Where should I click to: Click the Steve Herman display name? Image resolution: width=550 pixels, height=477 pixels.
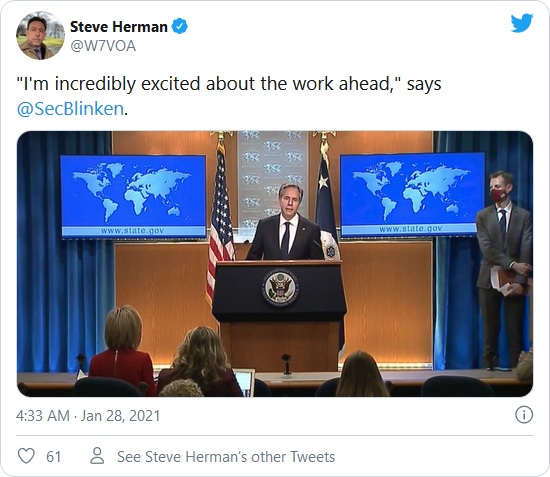[x=119, y=27]
